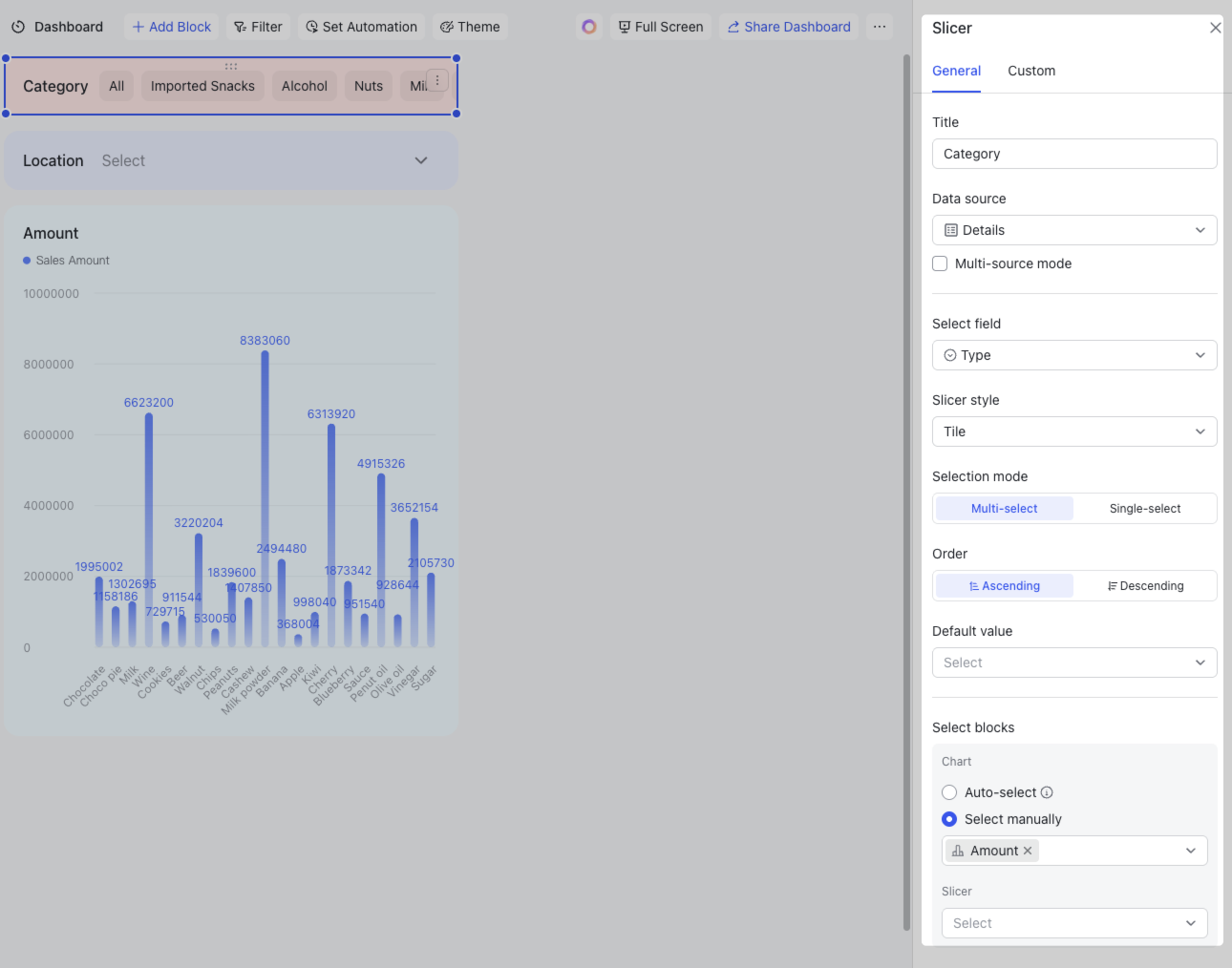This screenshot has height=968, width=1232.
Task: Remove the Amount tag with its X
Action: pos(1028,851)
